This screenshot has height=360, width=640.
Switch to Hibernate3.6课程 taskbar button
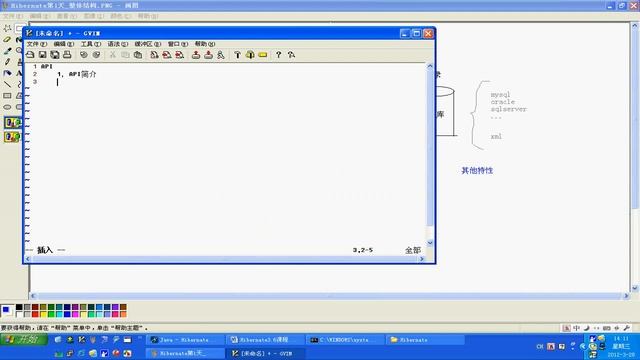click(265, 340)
